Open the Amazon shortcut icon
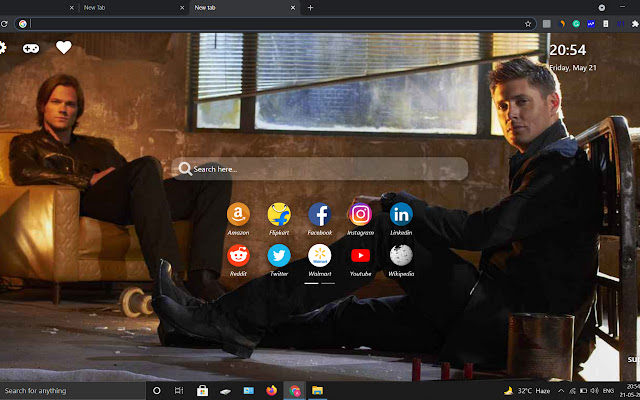The image size is (640, 400). 238,214
